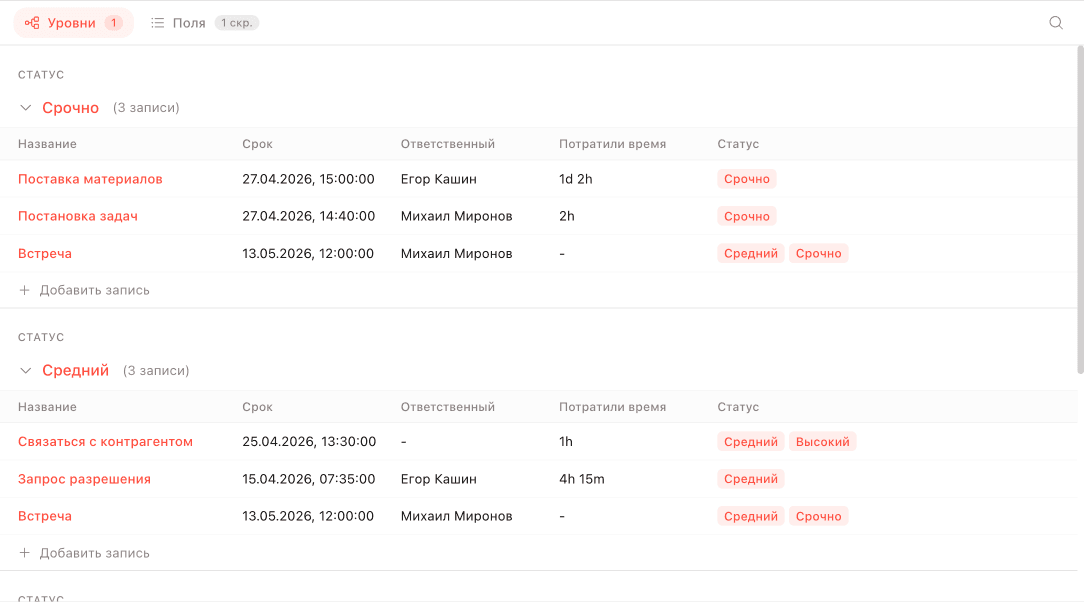Click Срок header in Срочно table
The height and width of the screenshot is (602, 1084).
[257, 144]
